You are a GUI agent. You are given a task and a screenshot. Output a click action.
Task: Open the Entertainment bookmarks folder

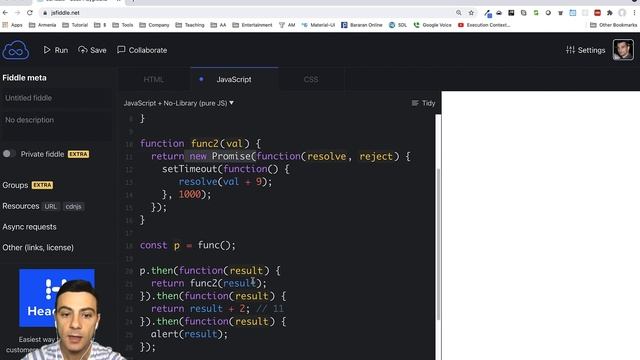(x=252, y=25)
